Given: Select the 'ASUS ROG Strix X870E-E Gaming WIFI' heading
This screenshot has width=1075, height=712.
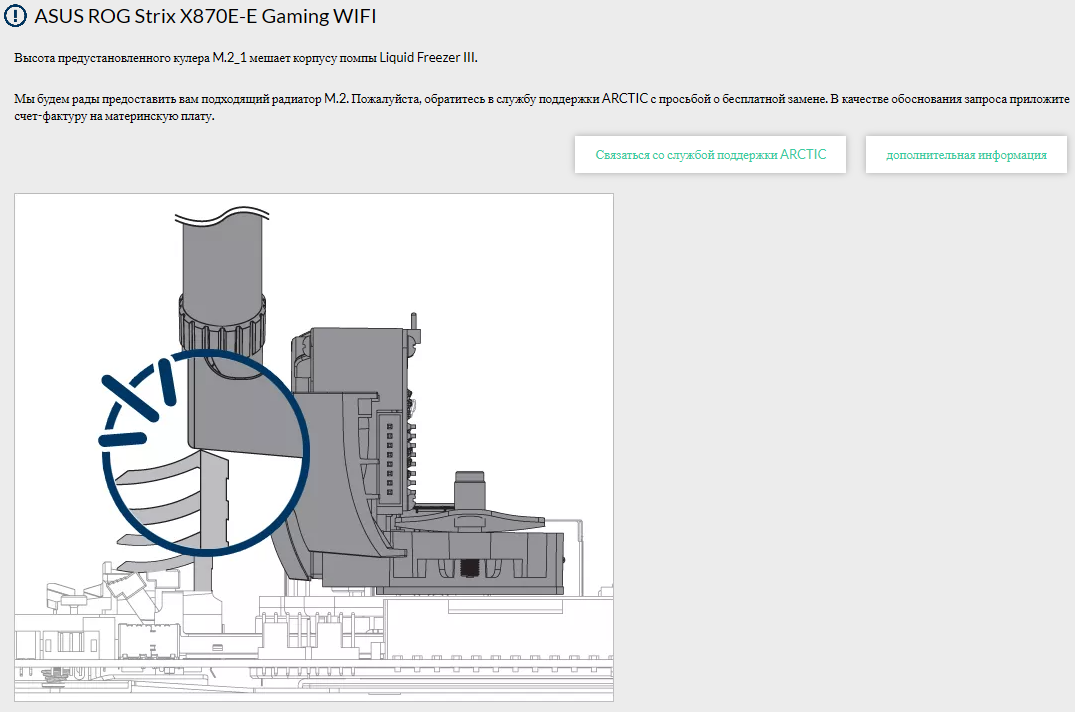Looking at the screenshot, I should coord(205,16).
